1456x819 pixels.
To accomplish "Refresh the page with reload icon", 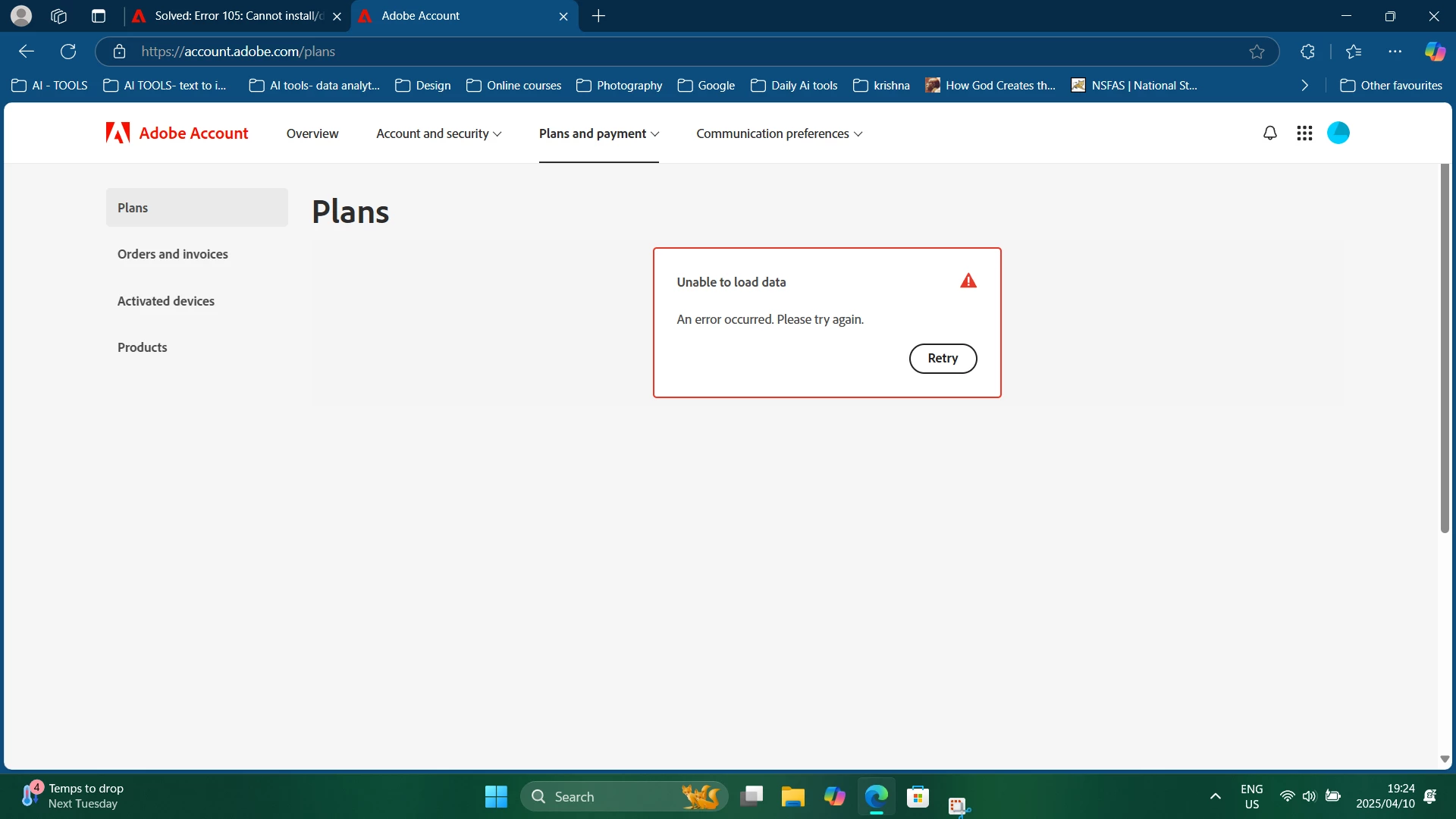I will (68, 52).
